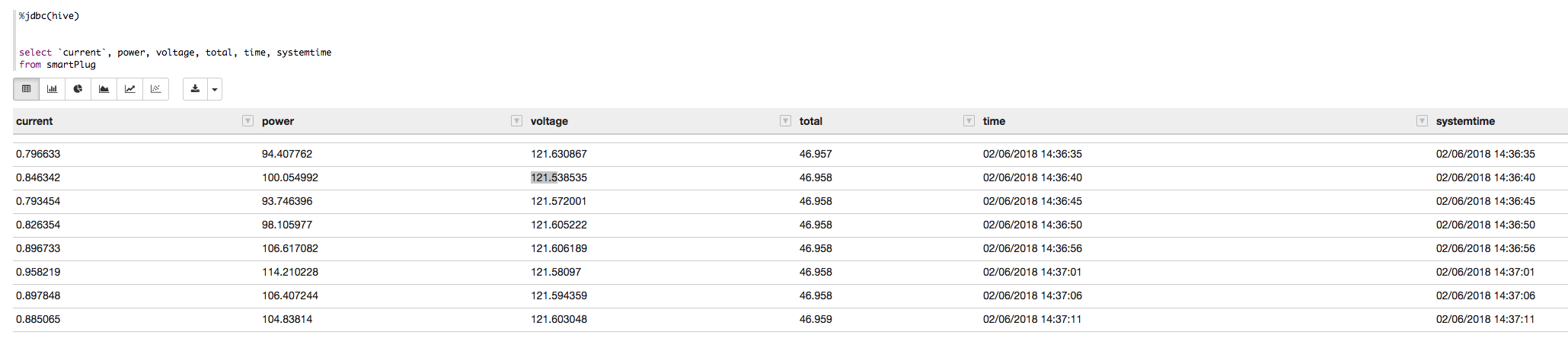Click the voltage column header label
The width and height of the screenshot is (1568, 345).
click(x=549, y=121)
